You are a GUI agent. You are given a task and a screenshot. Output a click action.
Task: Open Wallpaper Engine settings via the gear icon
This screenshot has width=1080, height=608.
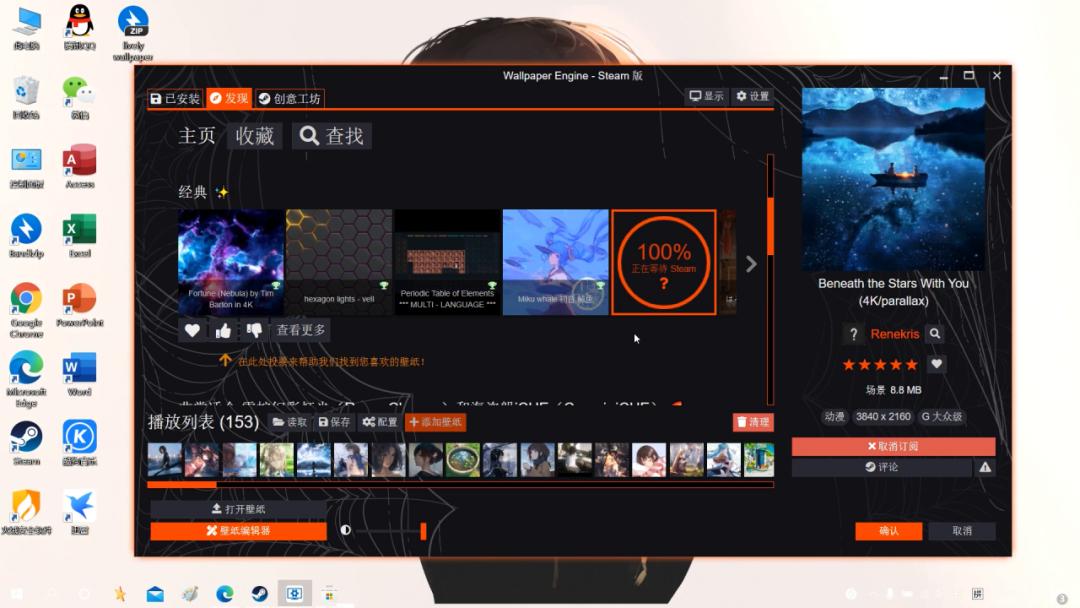[742, 95]
